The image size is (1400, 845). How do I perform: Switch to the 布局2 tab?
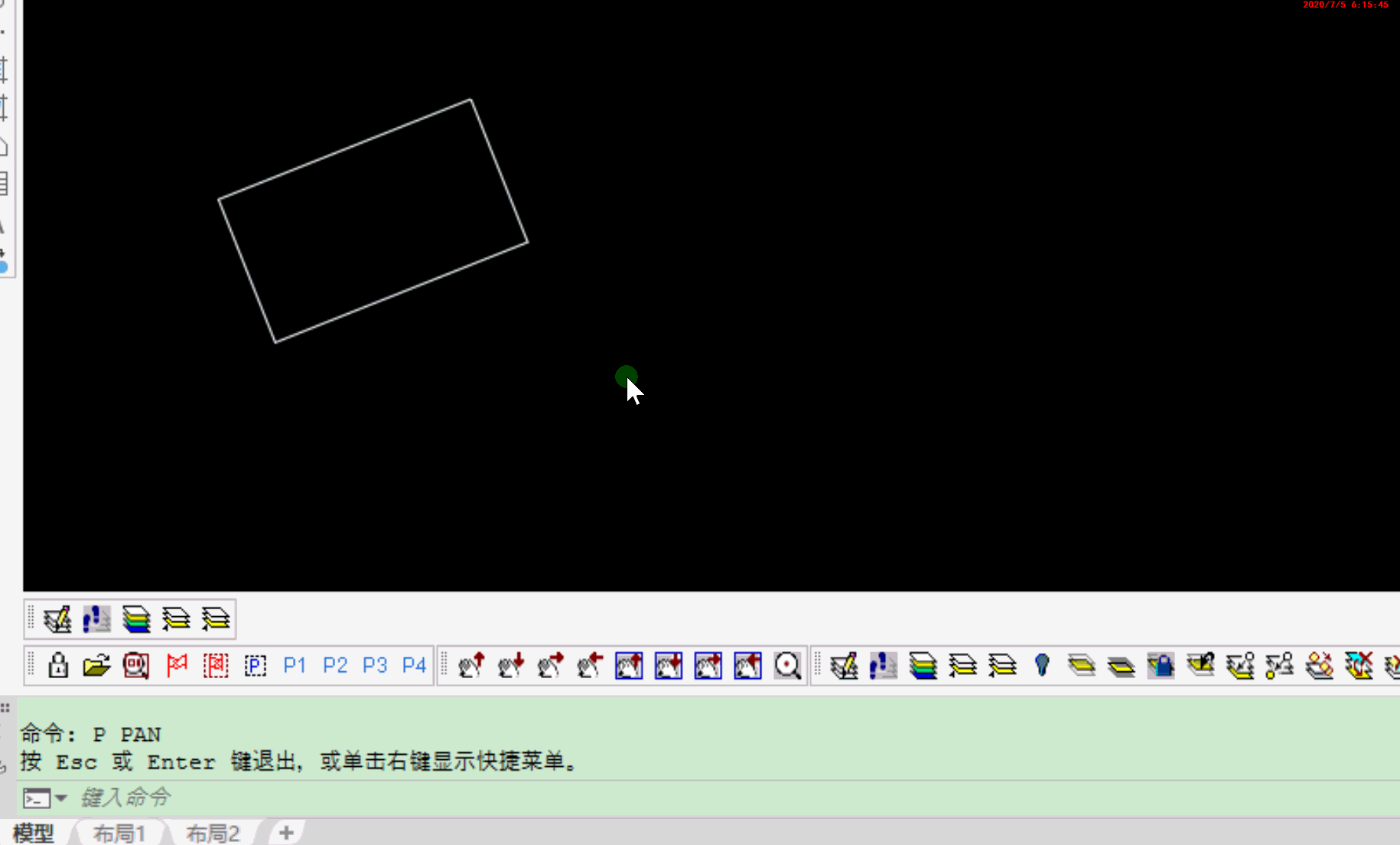click(213, 833)
